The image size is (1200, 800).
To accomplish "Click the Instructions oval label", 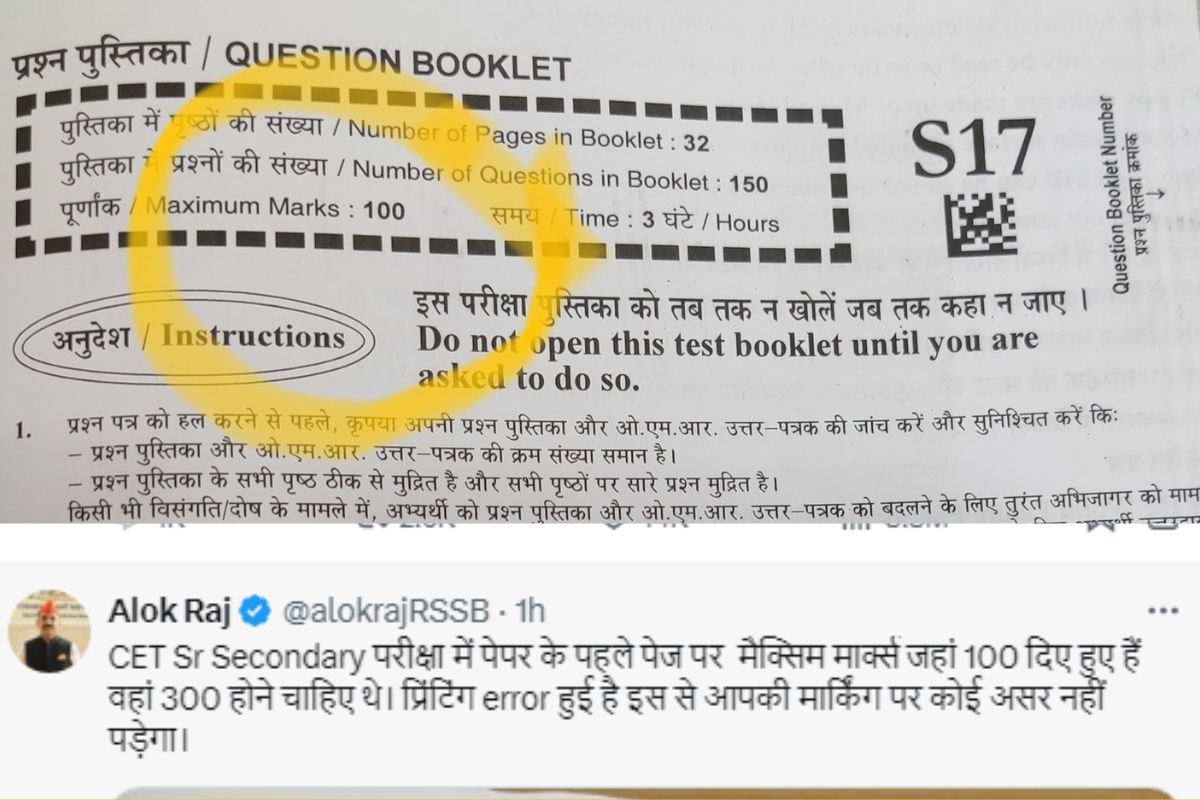I will tap(195, 337).
